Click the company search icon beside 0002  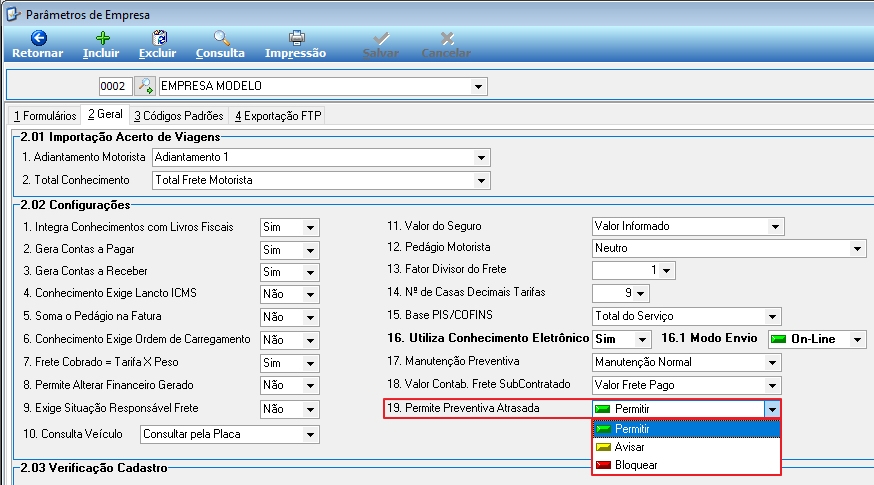(145, 86)
